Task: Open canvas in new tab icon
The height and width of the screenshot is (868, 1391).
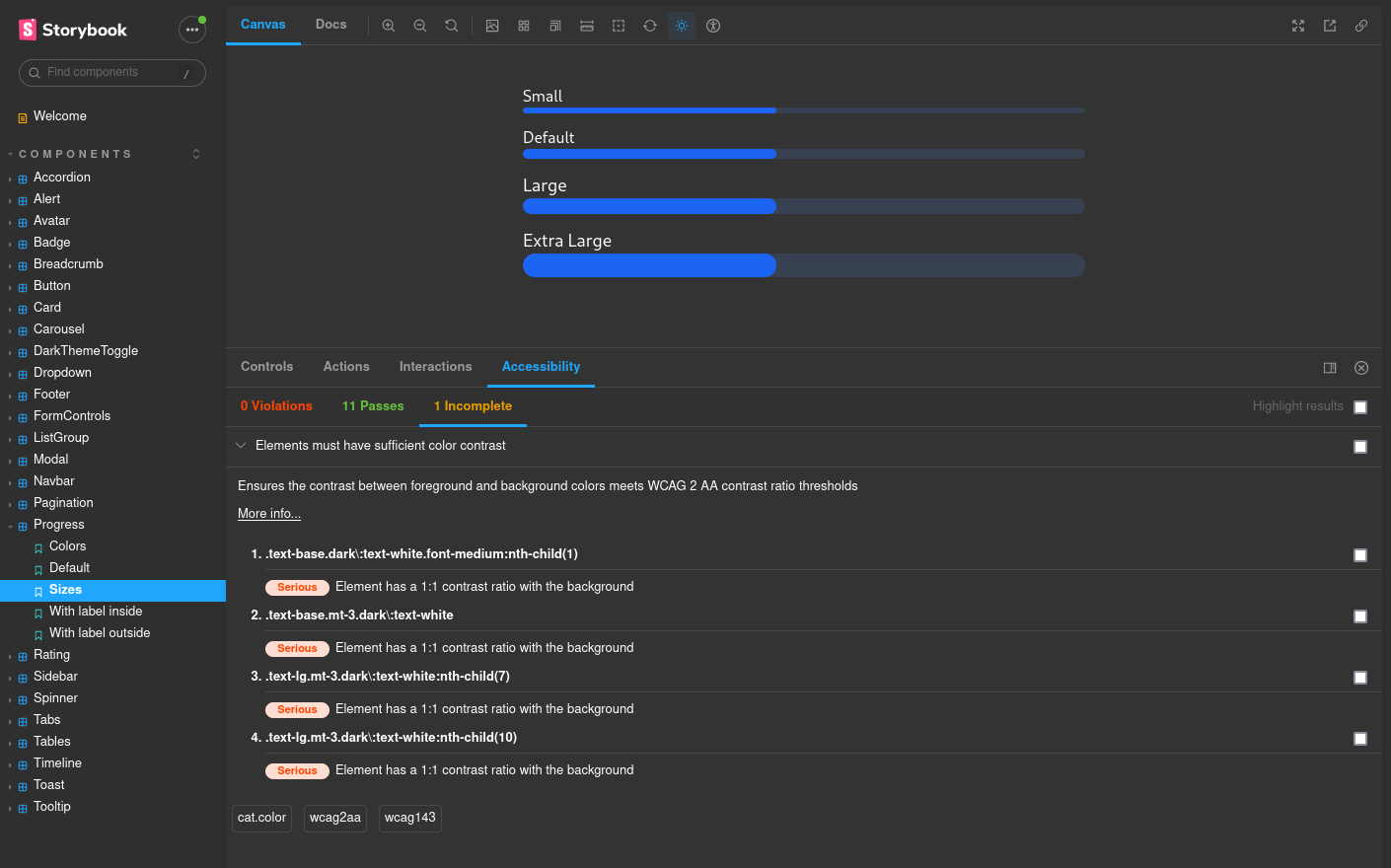Action: (1329, 26)
